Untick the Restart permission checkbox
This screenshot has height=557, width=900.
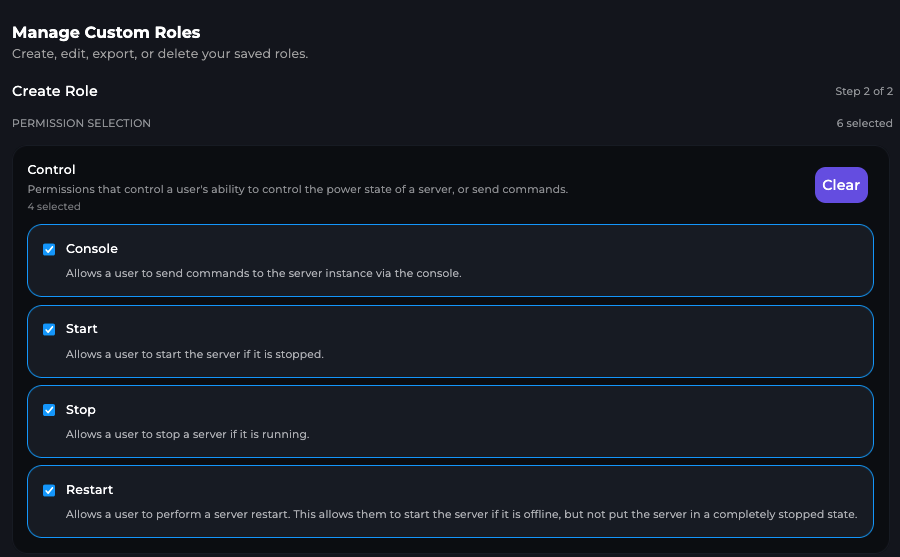[x=49, y=490]
